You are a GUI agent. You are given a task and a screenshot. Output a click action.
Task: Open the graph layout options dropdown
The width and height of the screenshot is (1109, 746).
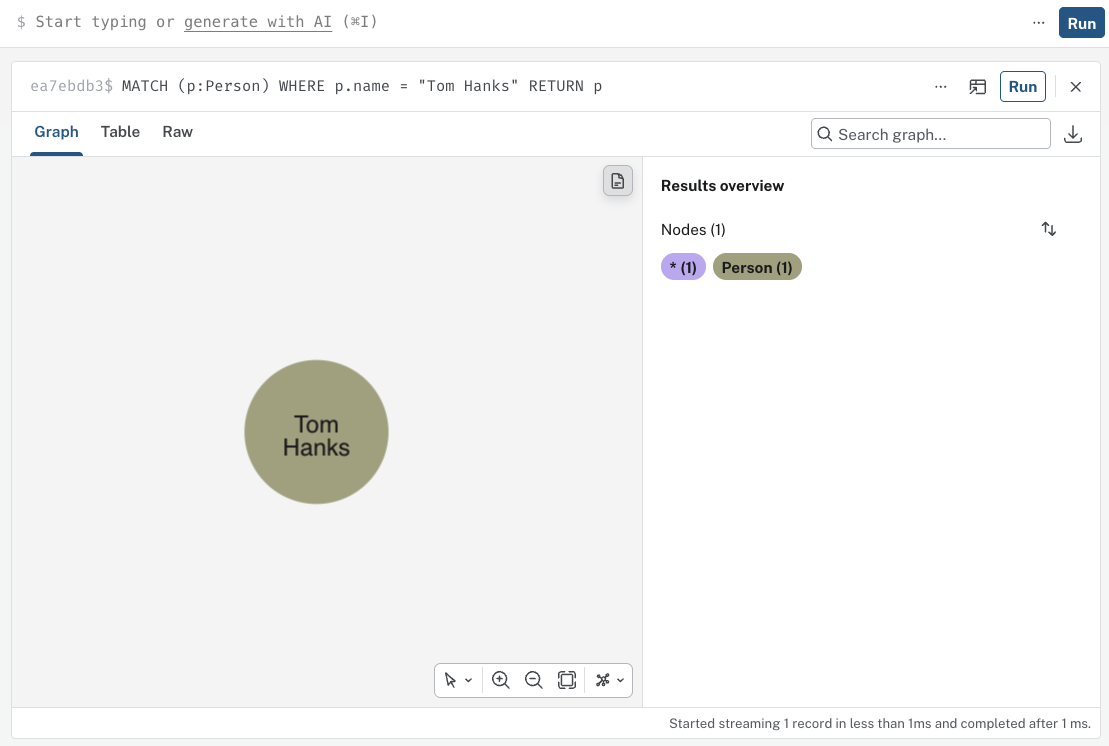[x=610, y=680]
